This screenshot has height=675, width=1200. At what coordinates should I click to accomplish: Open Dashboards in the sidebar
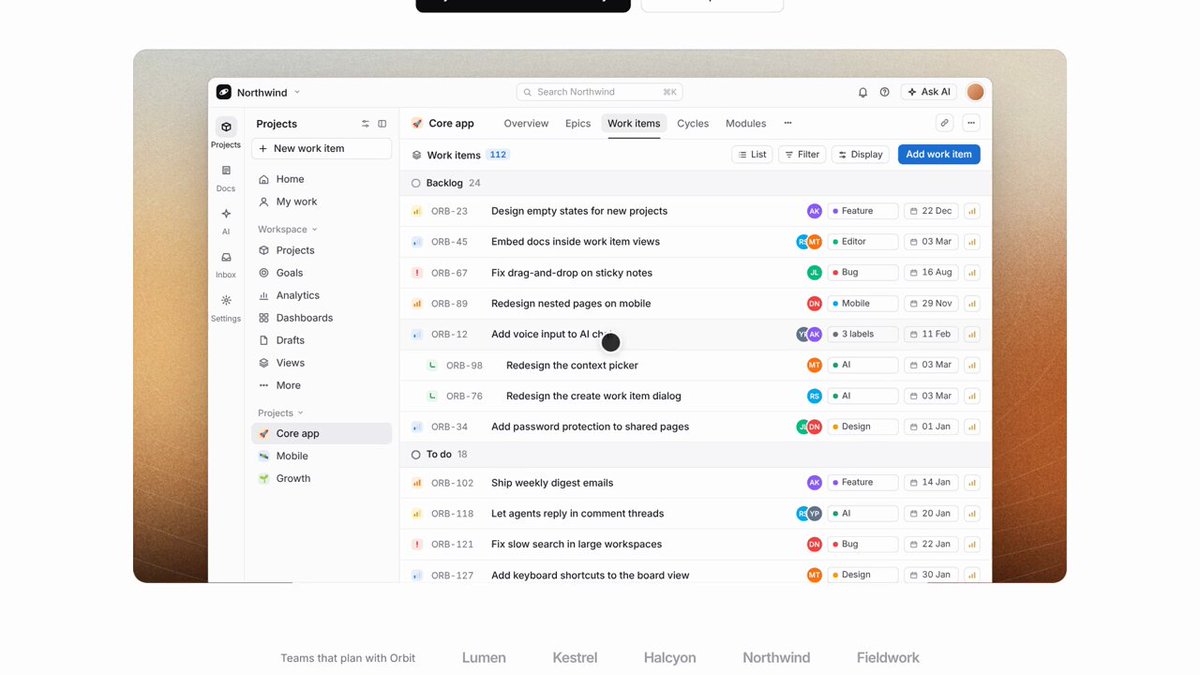321,318
